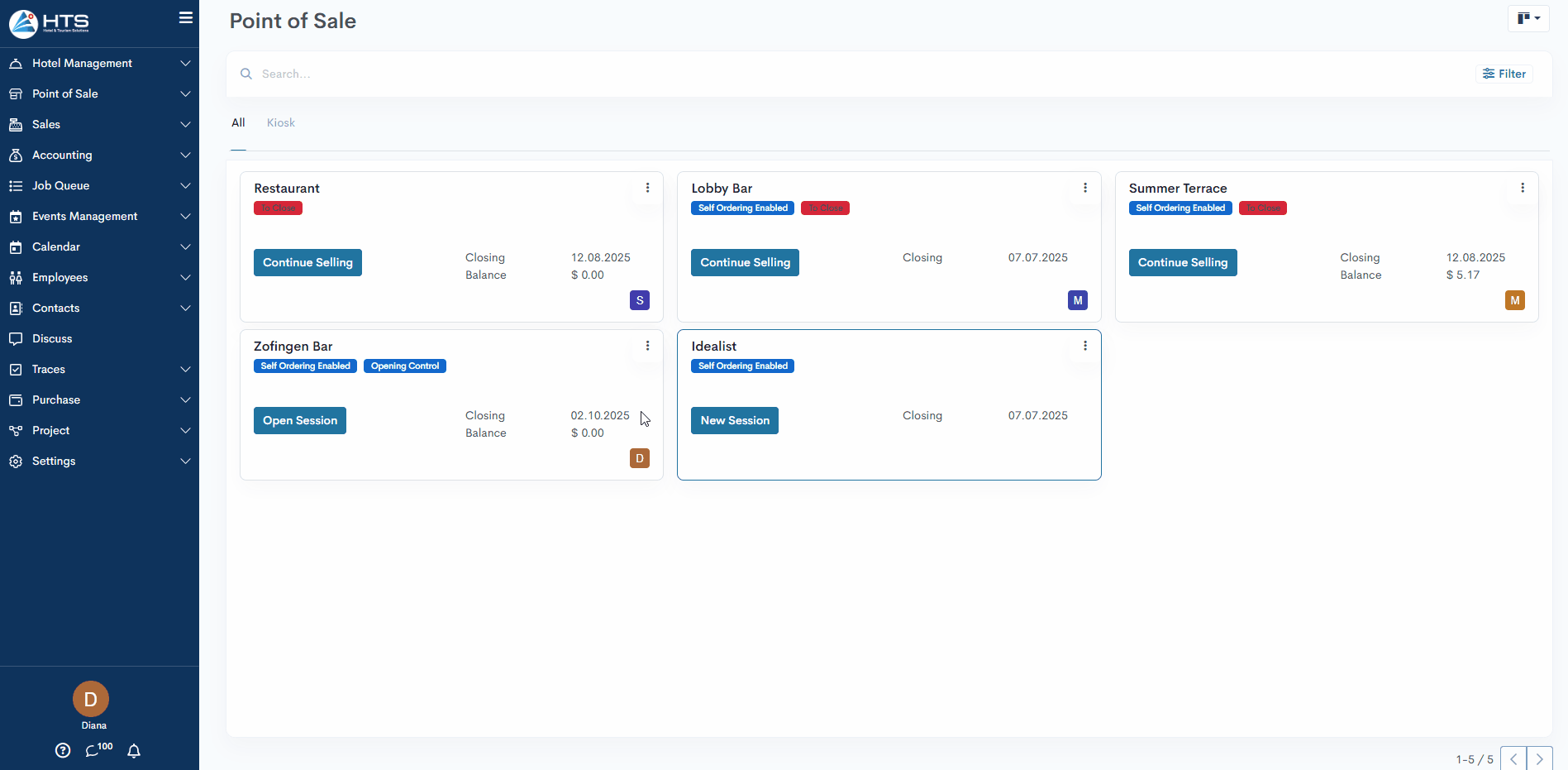Open the three-dot menu on Restaurant card
1568x770 pixels.
pyautogui.click(x=647, y=188)
